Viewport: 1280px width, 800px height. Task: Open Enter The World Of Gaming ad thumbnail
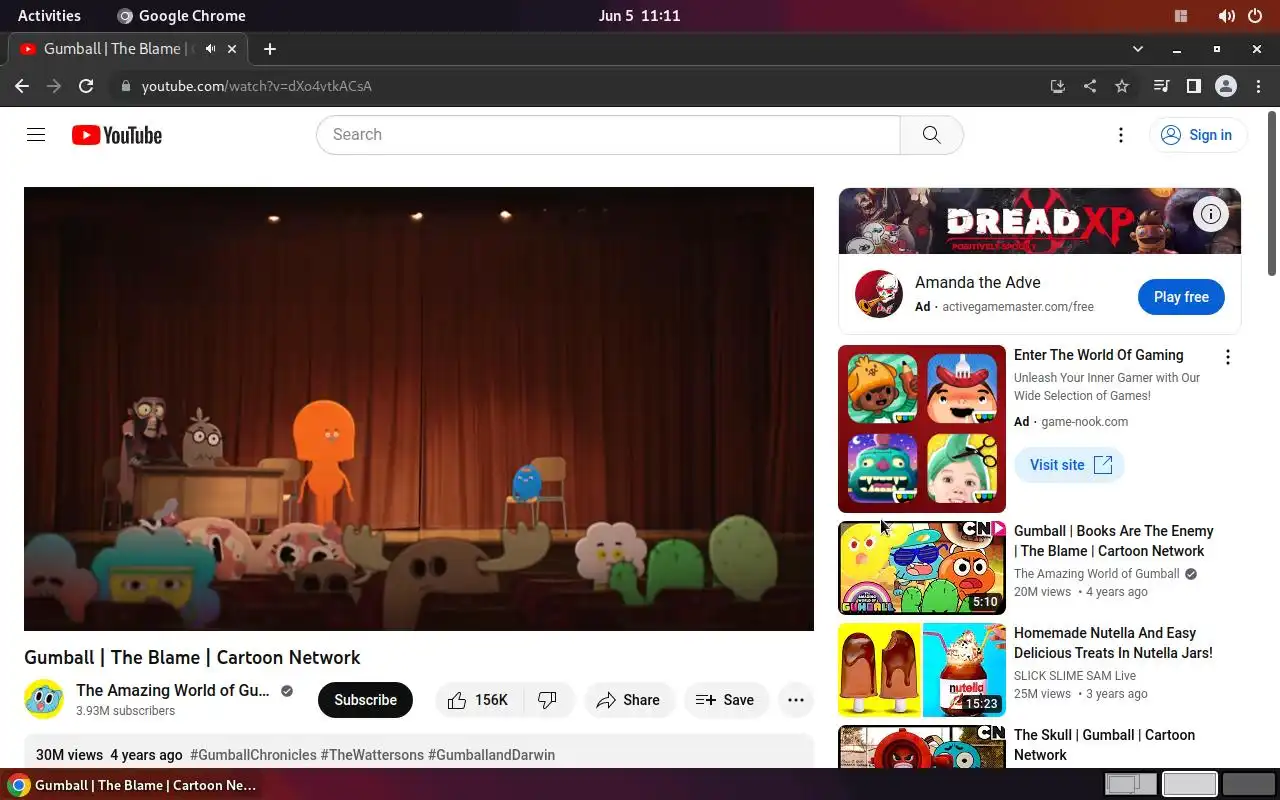click(x=922, y=429)
